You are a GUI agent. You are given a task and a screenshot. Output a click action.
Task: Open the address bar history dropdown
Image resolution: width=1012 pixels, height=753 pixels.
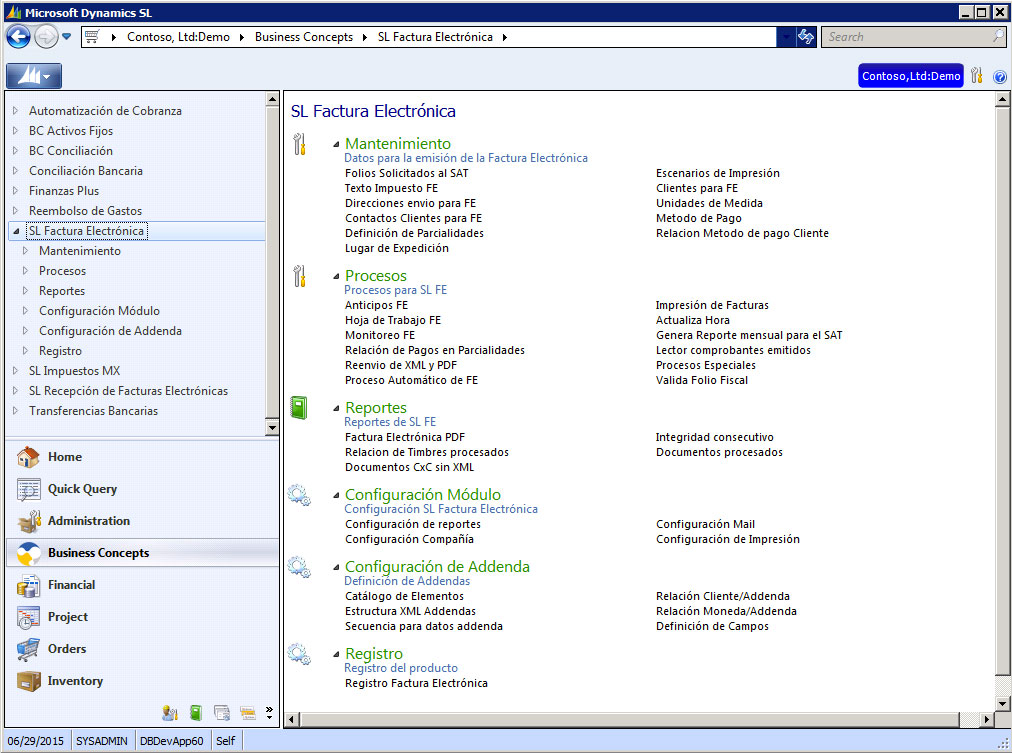(786, 37)
